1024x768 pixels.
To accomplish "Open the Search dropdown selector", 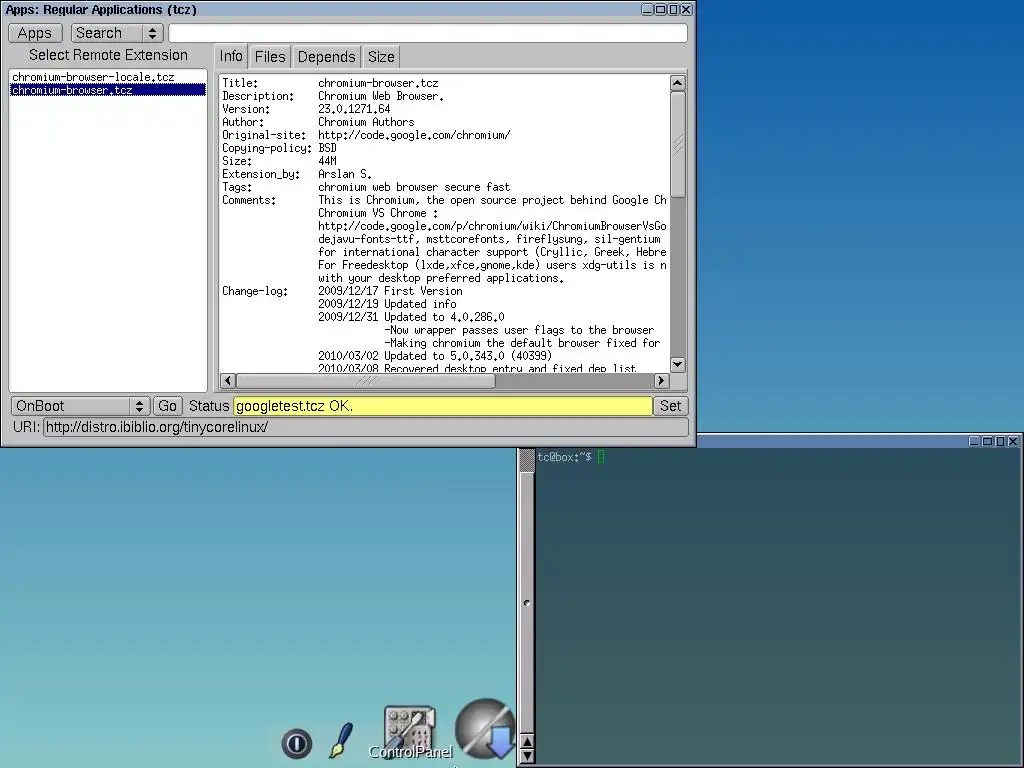I will (x=117, y=33).
